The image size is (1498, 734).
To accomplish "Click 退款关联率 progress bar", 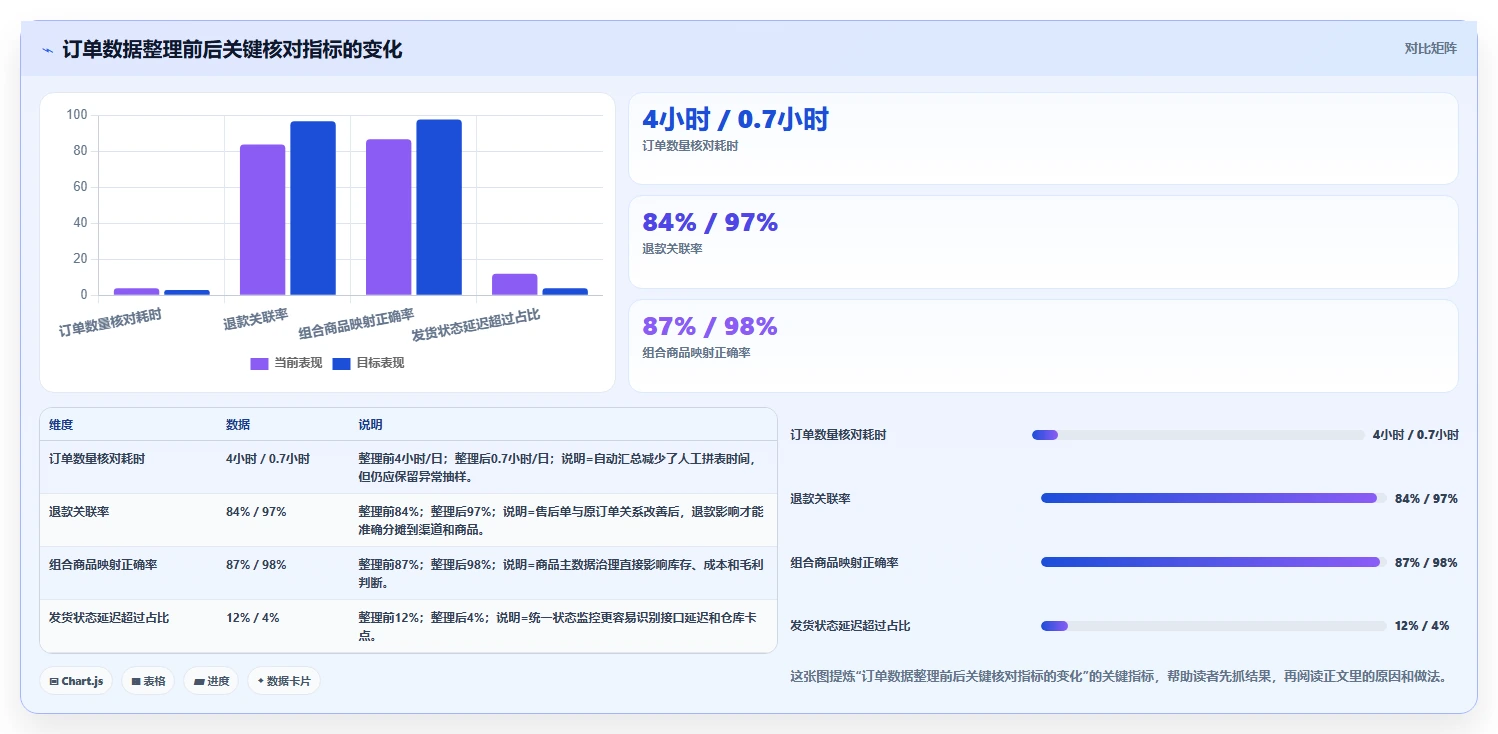I will (x=1213, y=498).
